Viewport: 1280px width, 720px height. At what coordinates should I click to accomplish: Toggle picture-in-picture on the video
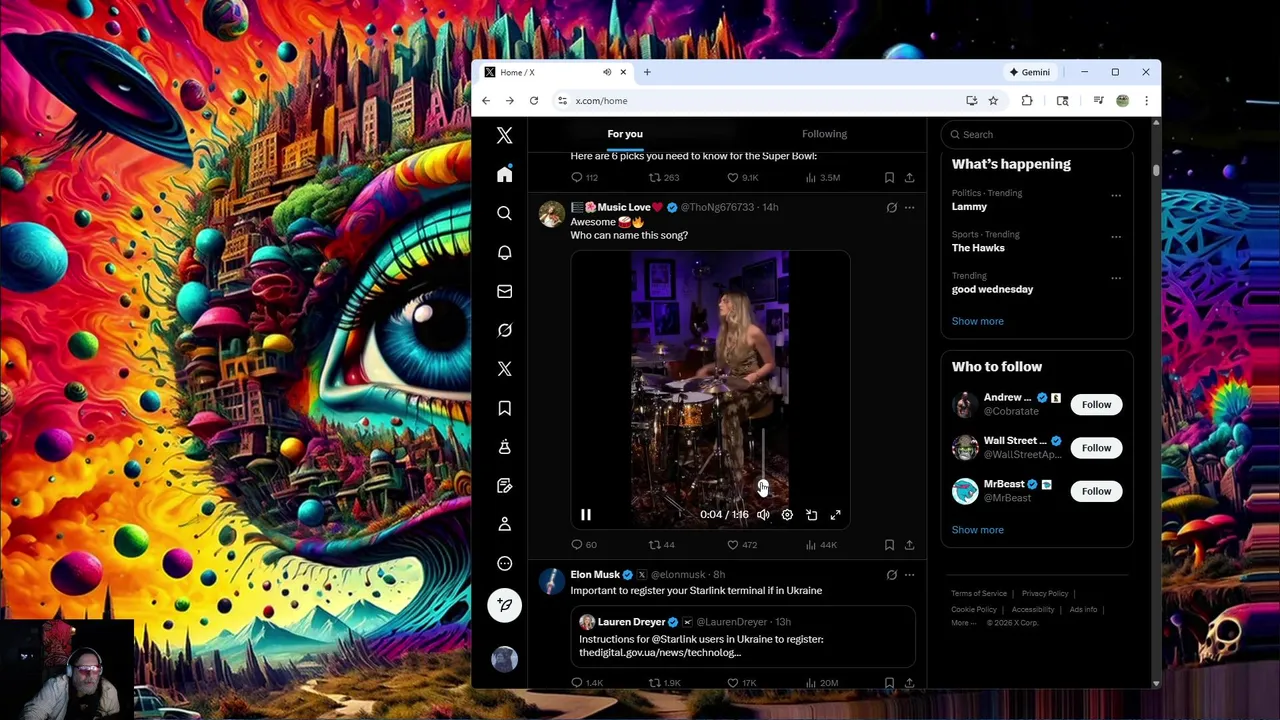point(811,515)
